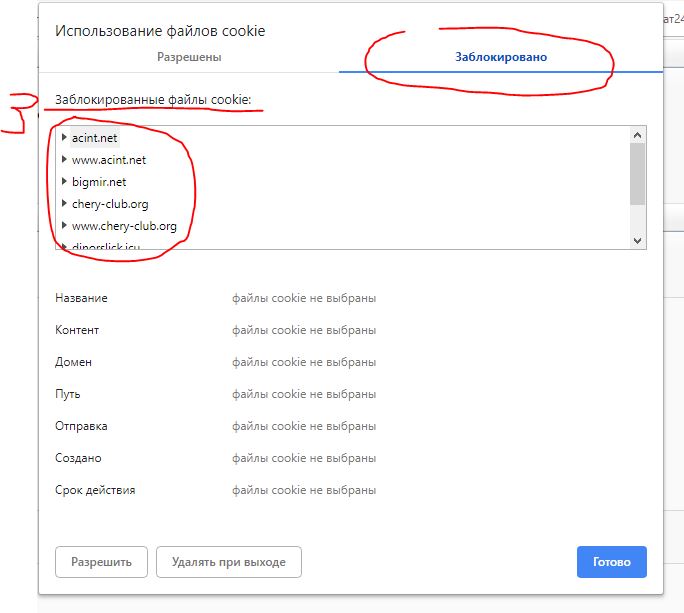684x613 pixels.
Task: Select acint.net in the blocked list
Action: click(x=94, y=138)
